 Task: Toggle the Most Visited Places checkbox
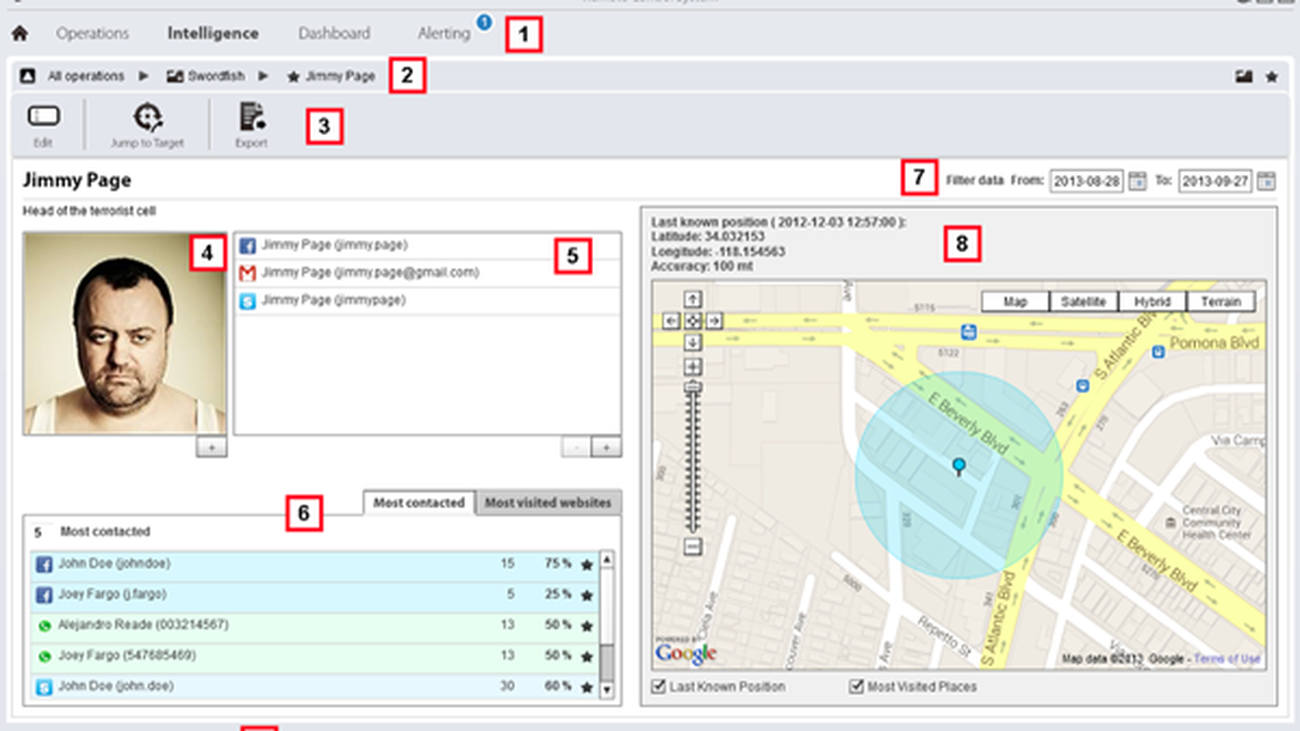(856, 687)
